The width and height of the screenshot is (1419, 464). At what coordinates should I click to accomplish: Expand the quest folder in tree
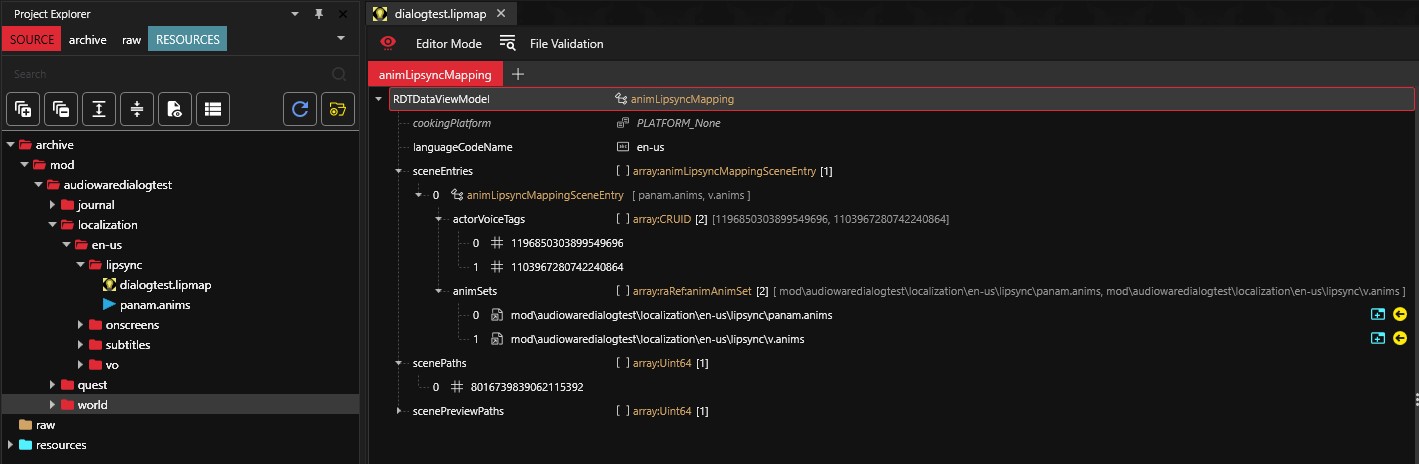(x=53, y=385)
